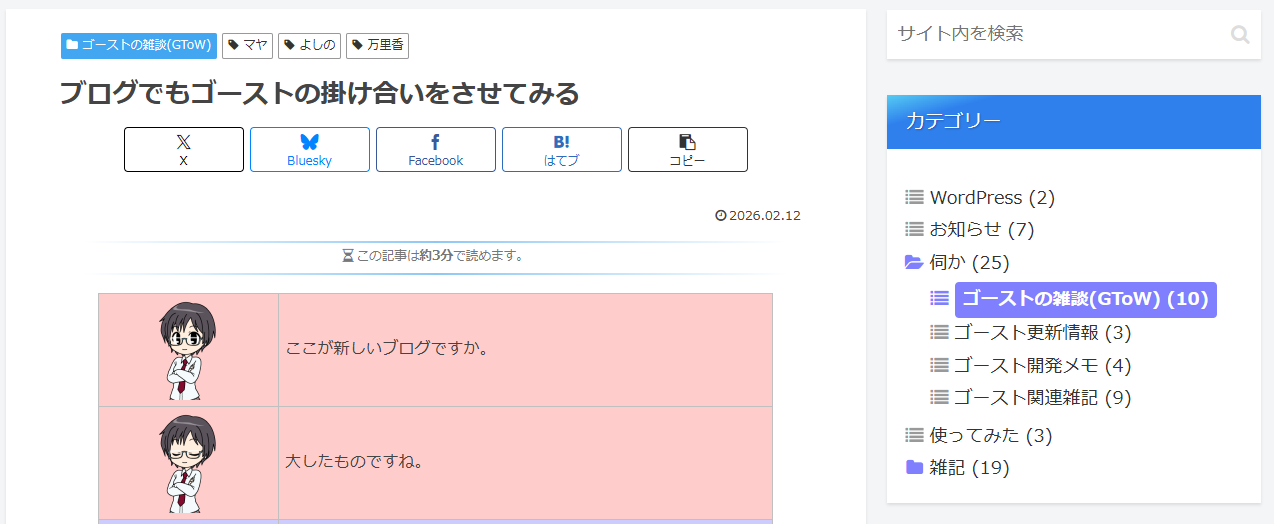Click the open folder icon beside 伺か

click(x=914, y=262)
